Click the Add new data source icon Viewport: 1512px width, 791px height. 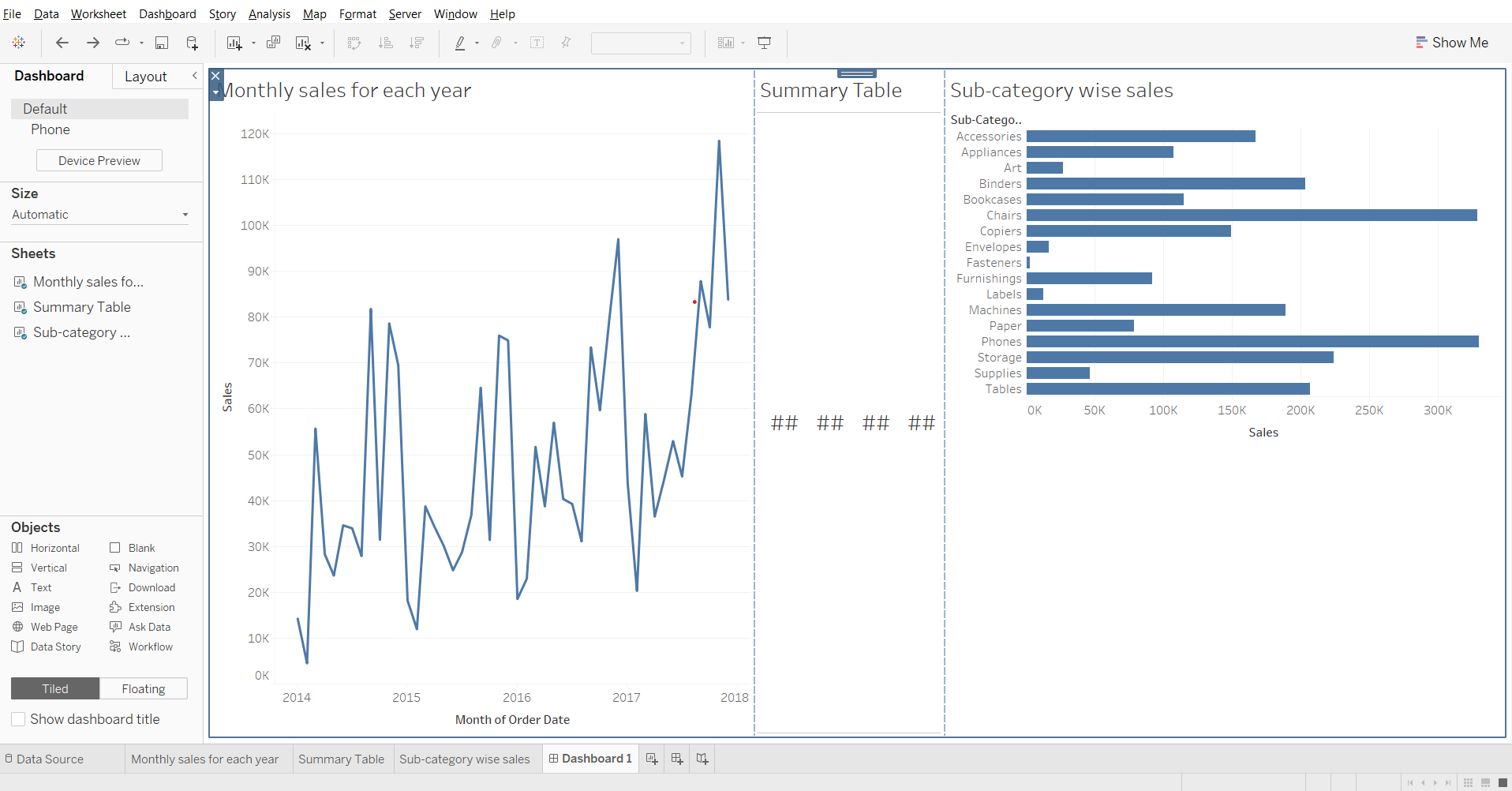(192, 43)
